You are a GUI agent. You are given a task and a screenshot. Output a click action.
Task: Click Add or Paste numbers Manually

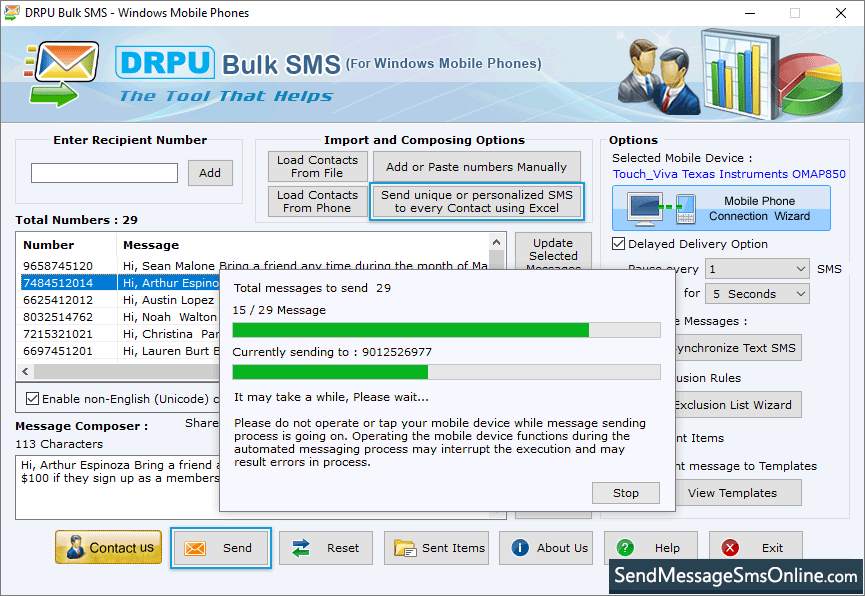click(477, 166)
